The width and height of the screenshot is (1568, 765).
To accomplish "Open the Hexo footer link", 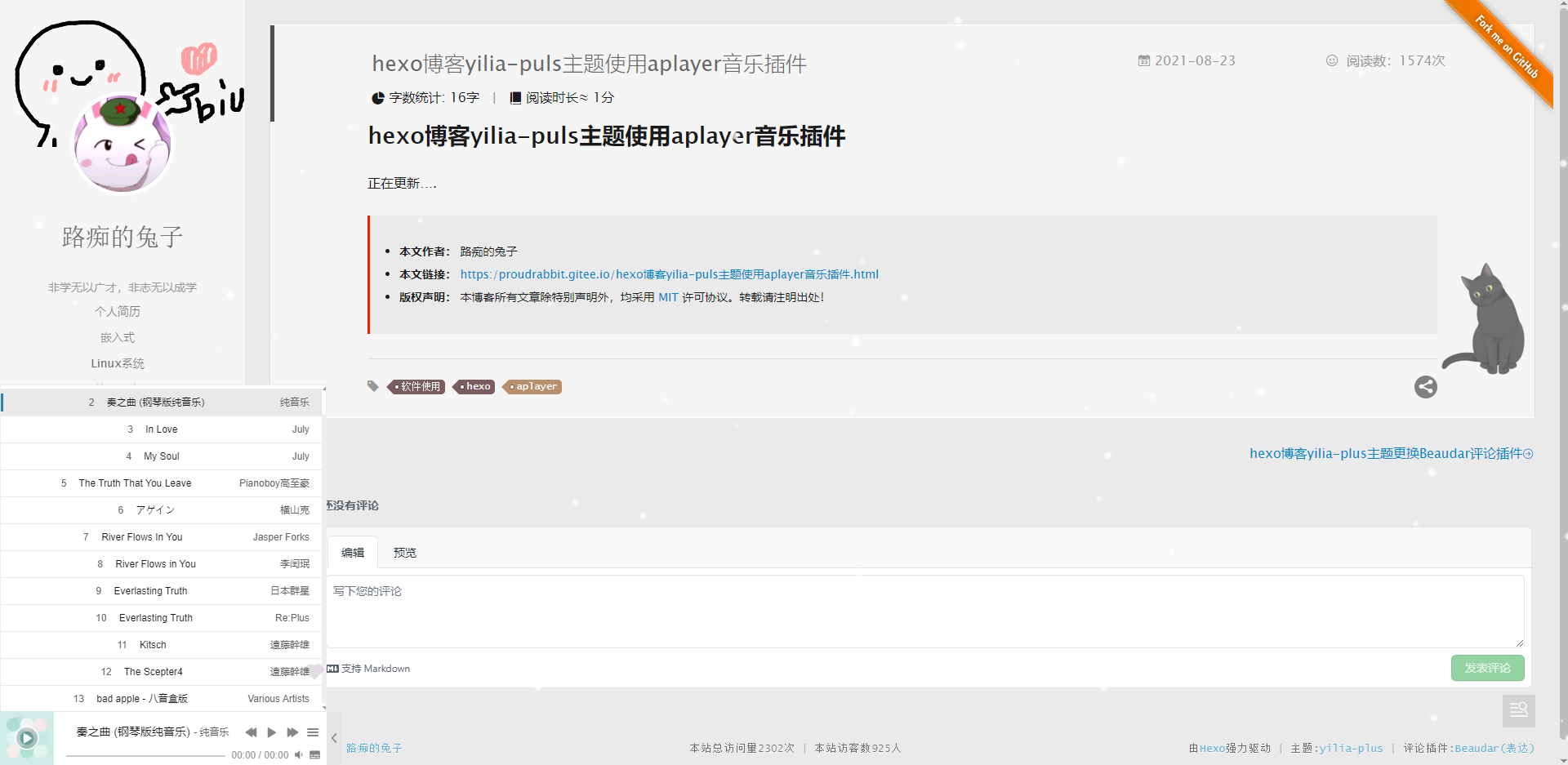I will tap(1212, 748).
